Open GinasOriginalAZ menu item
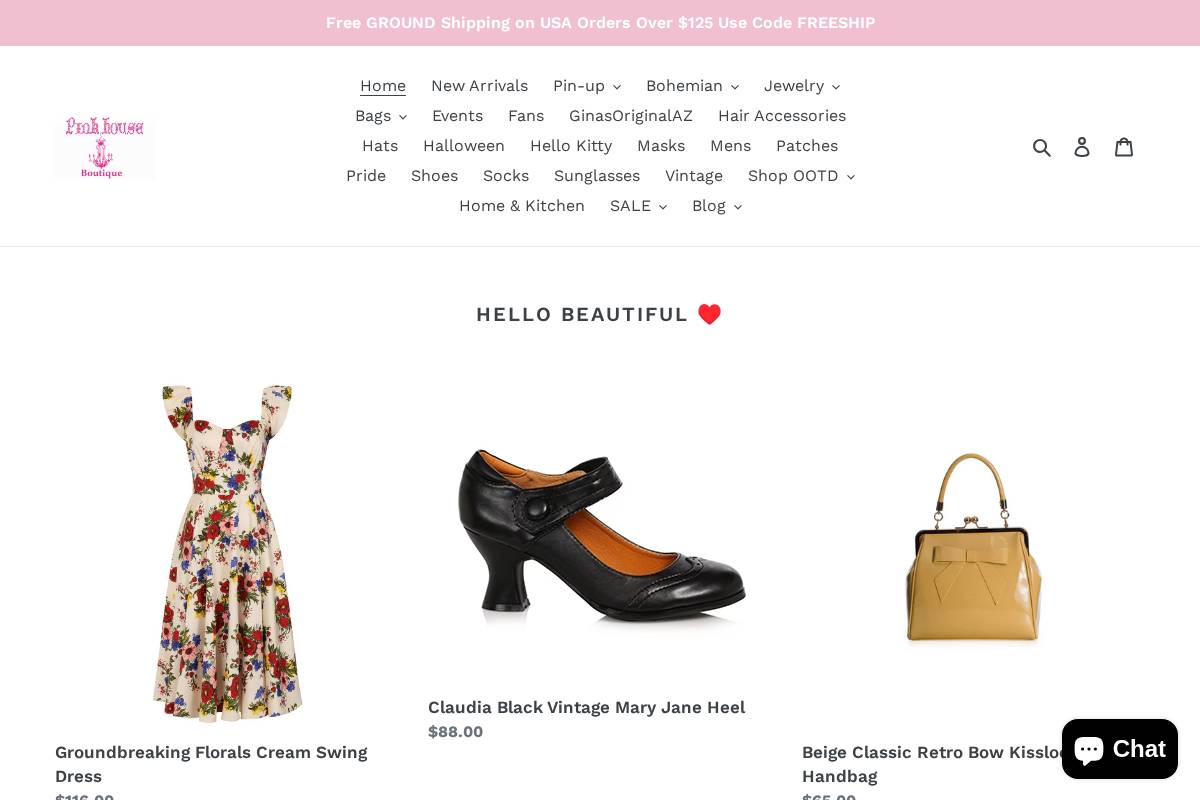This screenshot has height=800, width=1200. click(x=631, y=116)
